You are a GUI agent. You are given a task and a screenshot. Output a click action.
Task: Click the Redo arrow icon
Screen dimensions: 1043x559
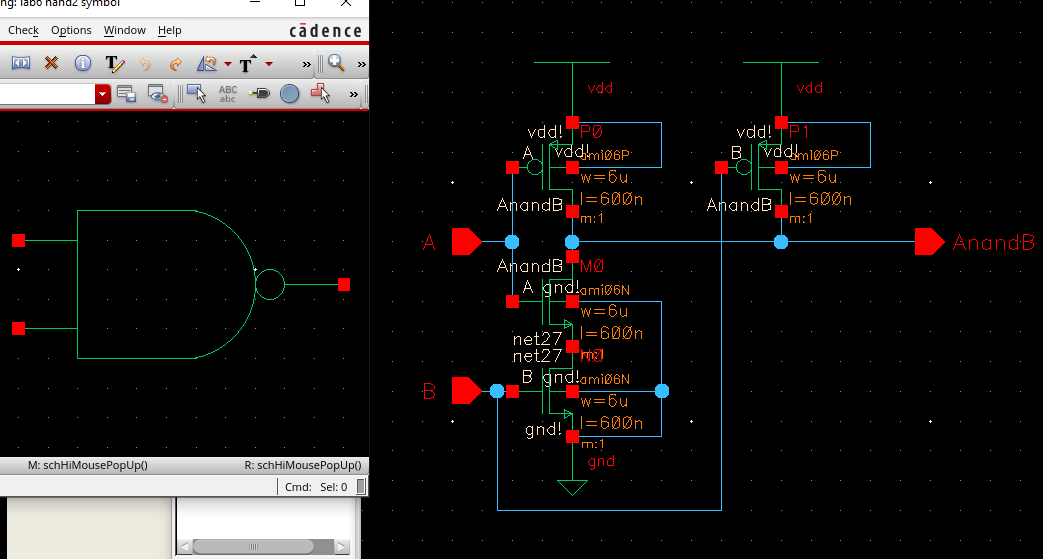click(175, 63)
